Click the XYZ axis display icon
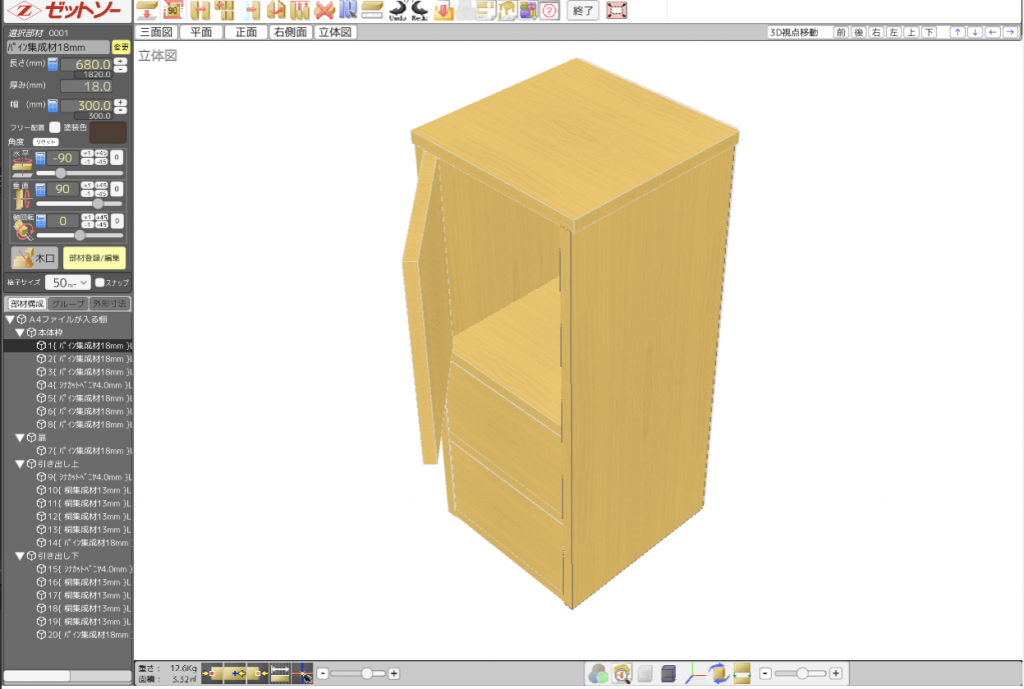 [694, 673]
